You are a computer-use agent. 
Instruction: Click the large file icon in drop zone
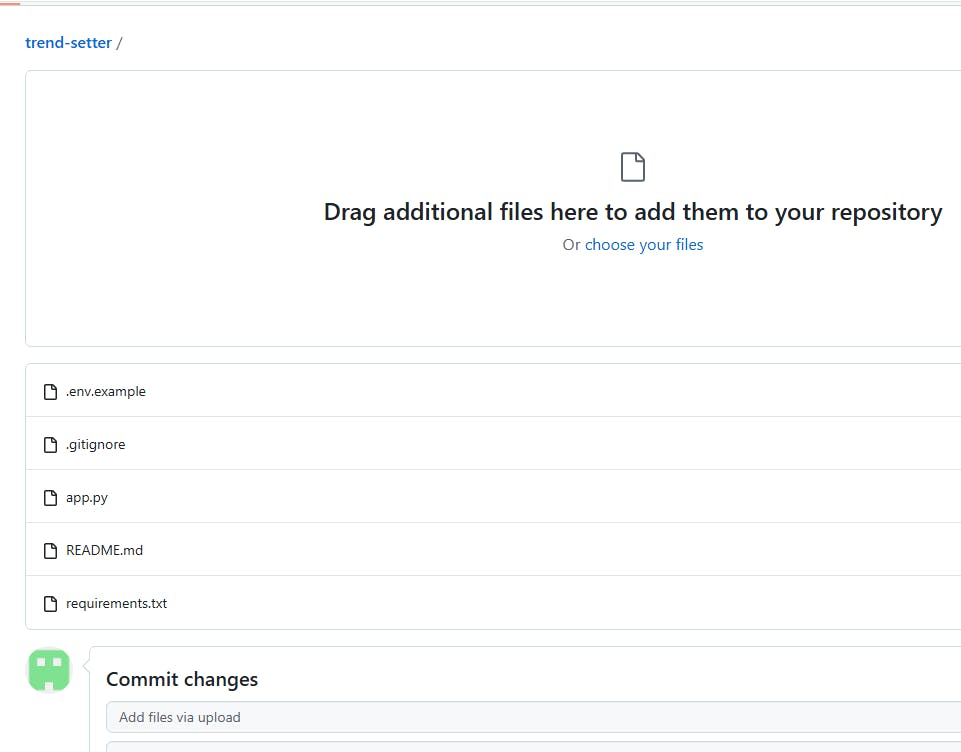click(x=633, y=167)
